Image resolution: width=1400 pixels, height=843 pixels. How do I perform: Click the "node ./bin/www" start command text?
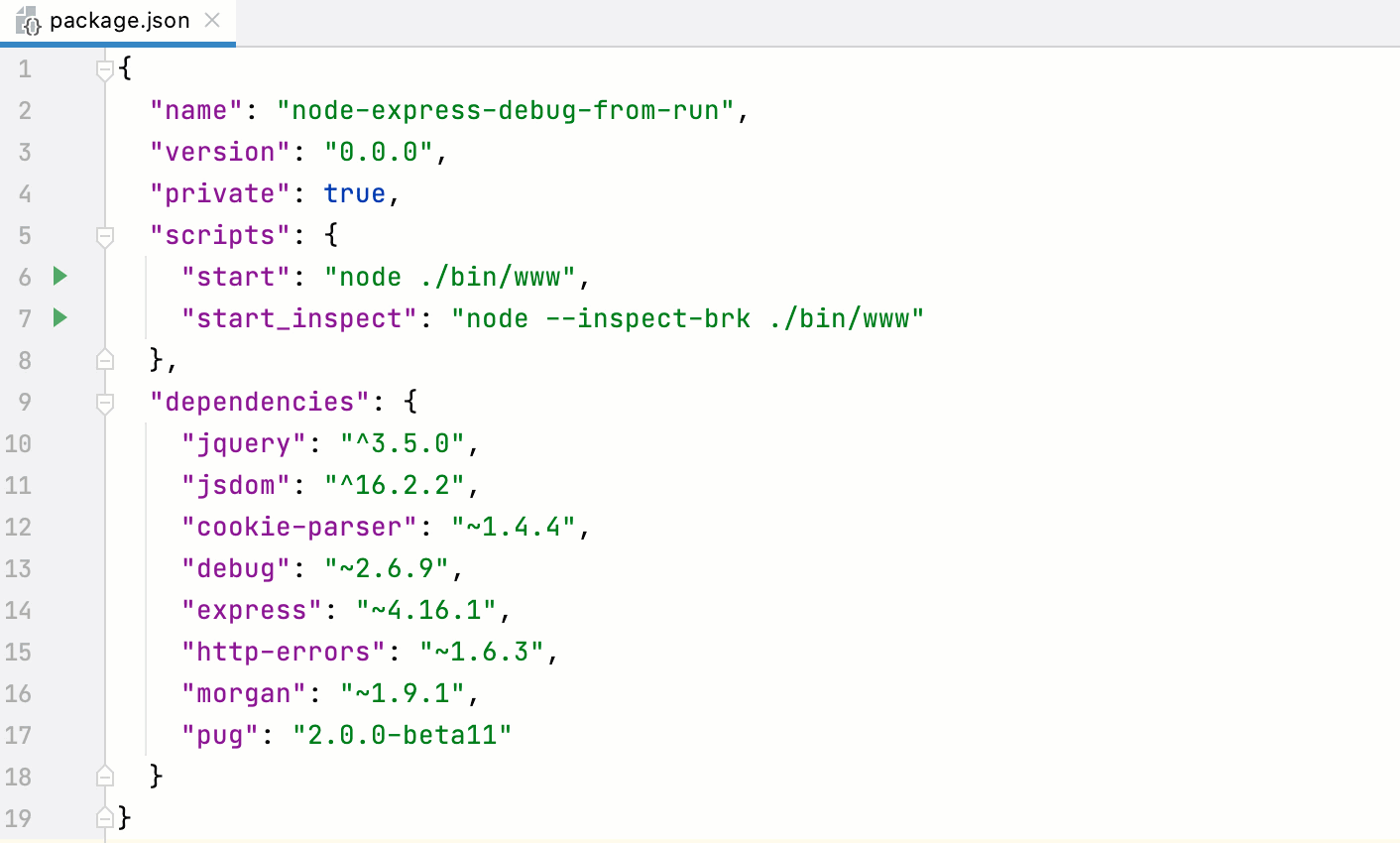451,277
